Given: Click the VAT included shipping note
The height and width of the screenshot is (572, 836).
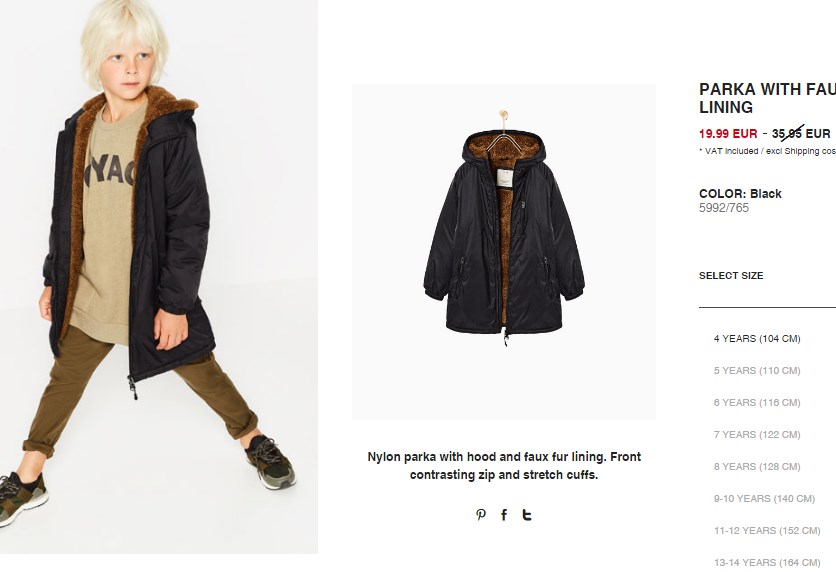Looking at the screenshot, I should click(767, 151).
